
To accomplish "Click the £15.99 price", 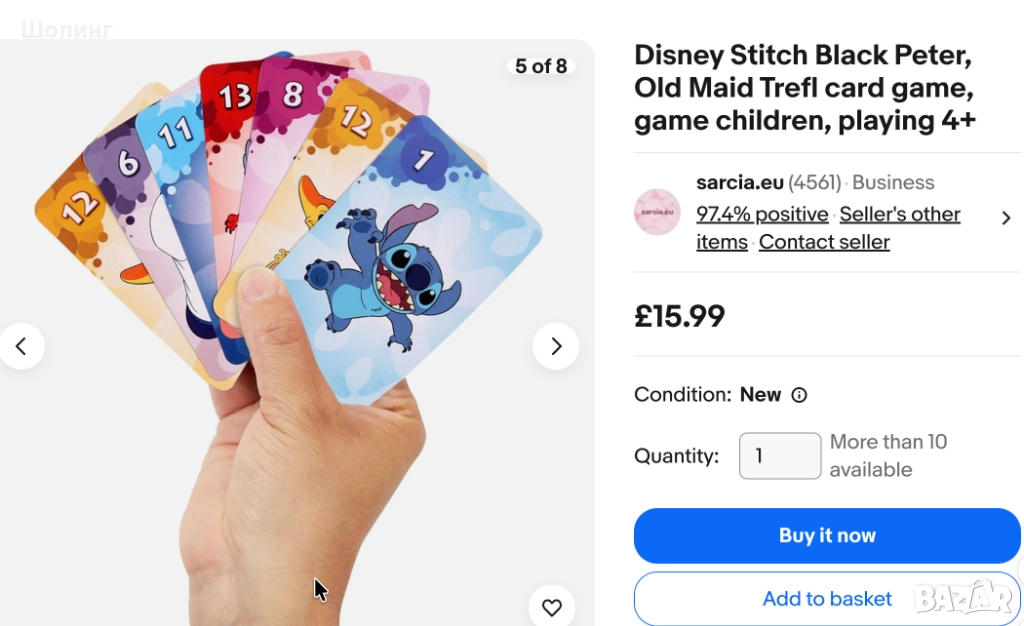I will click(x=679, y=316).
